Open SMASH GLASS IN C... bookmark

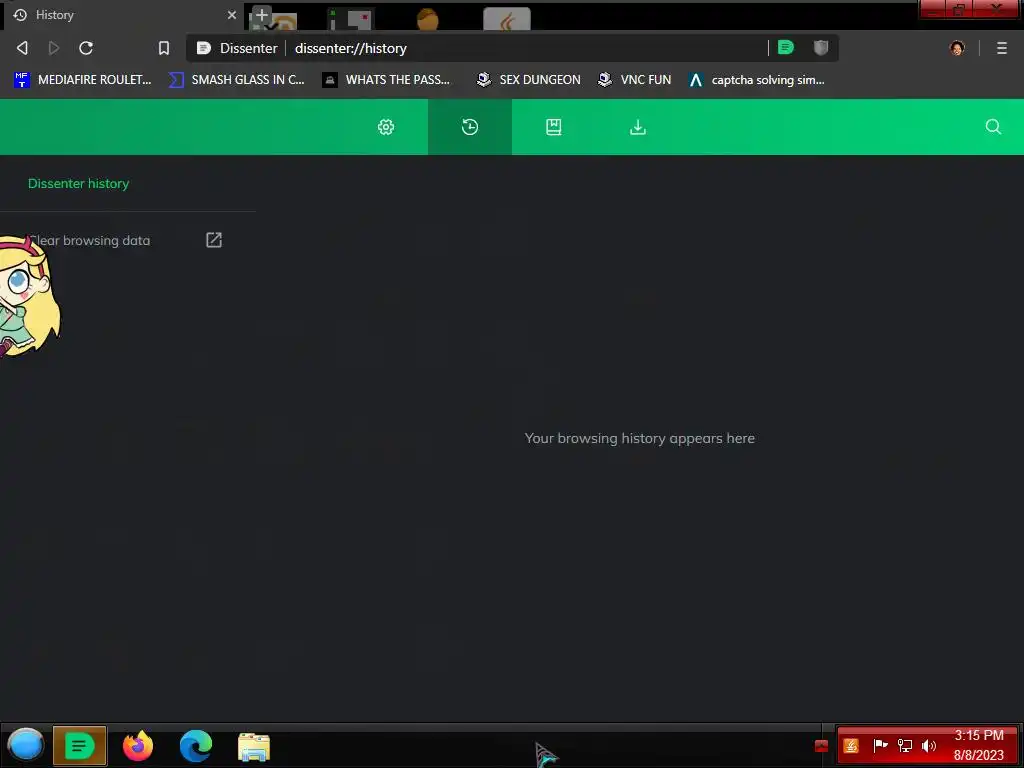coord(236,80)
